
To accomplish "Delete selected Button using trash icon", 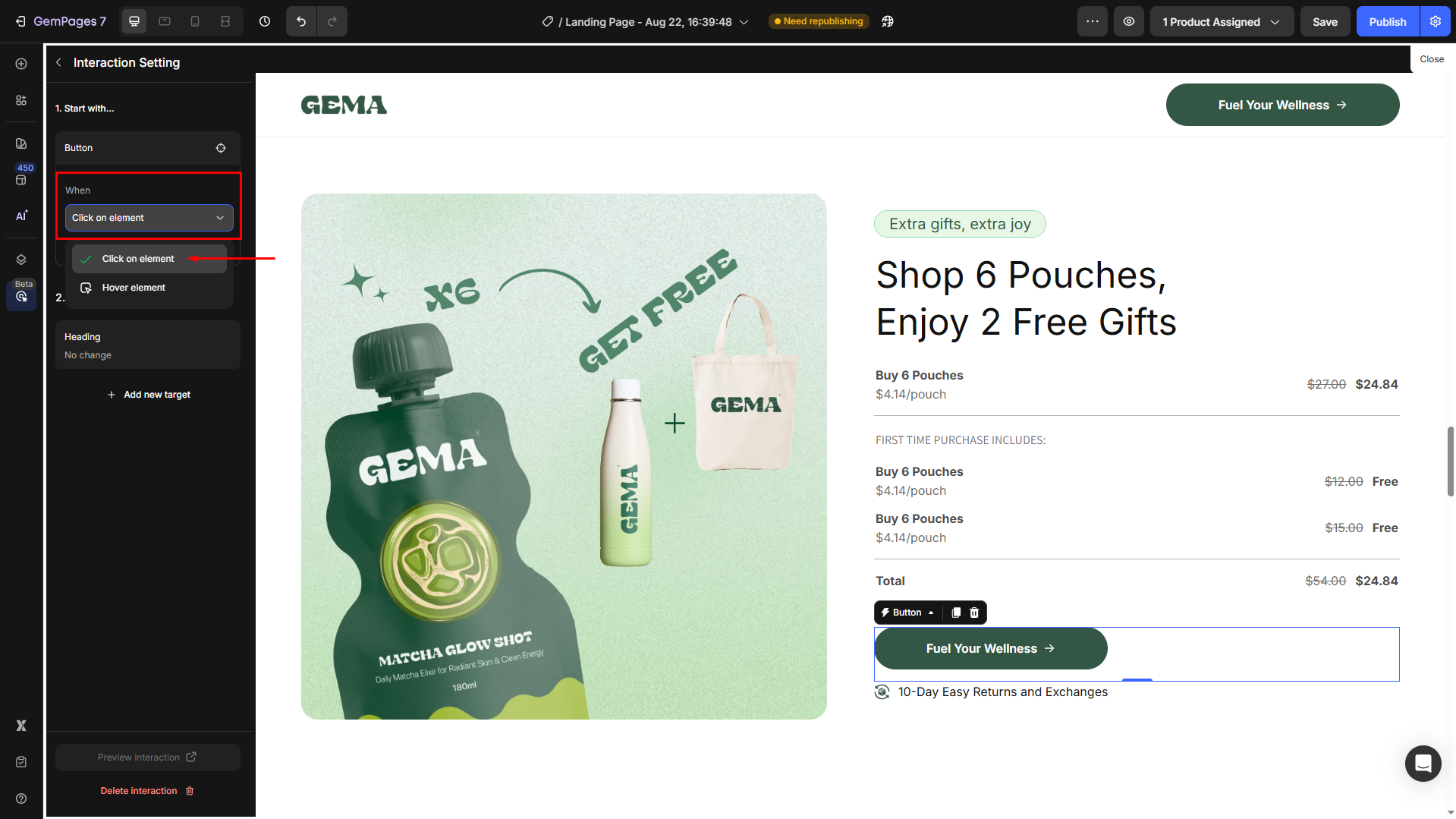I will click(x=974, y=613).
